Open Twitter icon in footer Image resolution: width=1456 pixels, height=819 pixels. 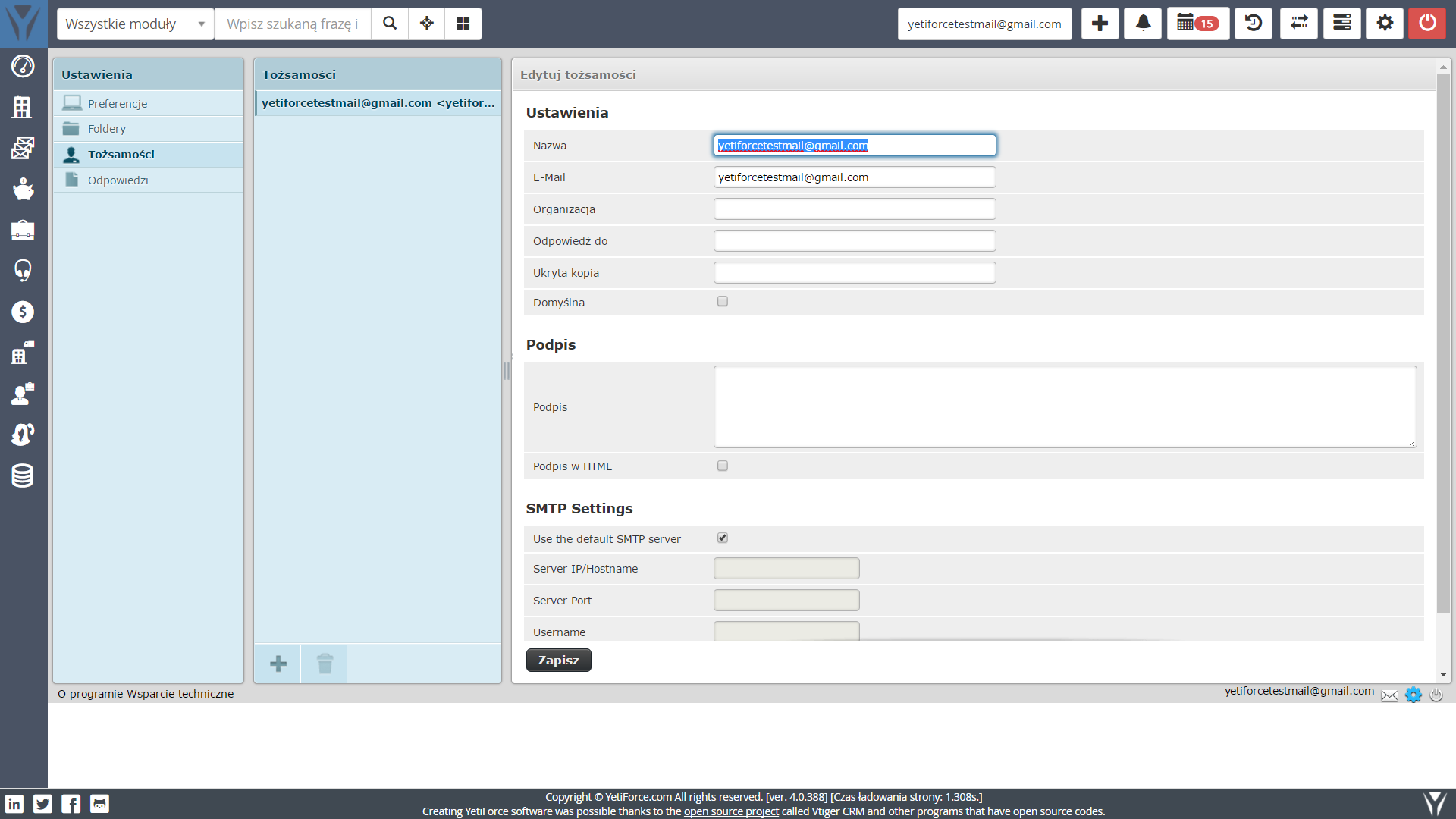coord(43,804)
